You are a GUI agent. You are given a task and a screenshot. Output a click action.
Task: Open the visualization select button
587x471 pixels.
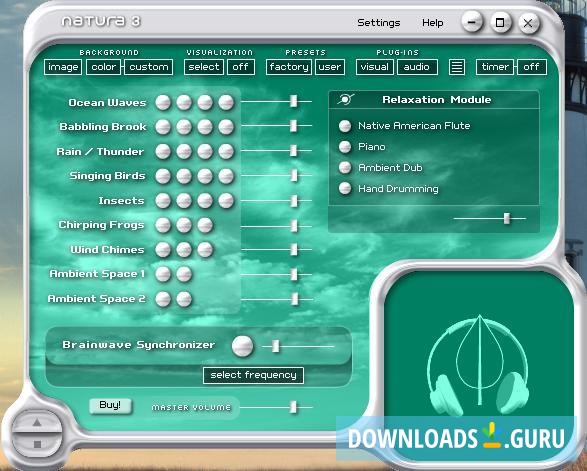coord(204,67)
